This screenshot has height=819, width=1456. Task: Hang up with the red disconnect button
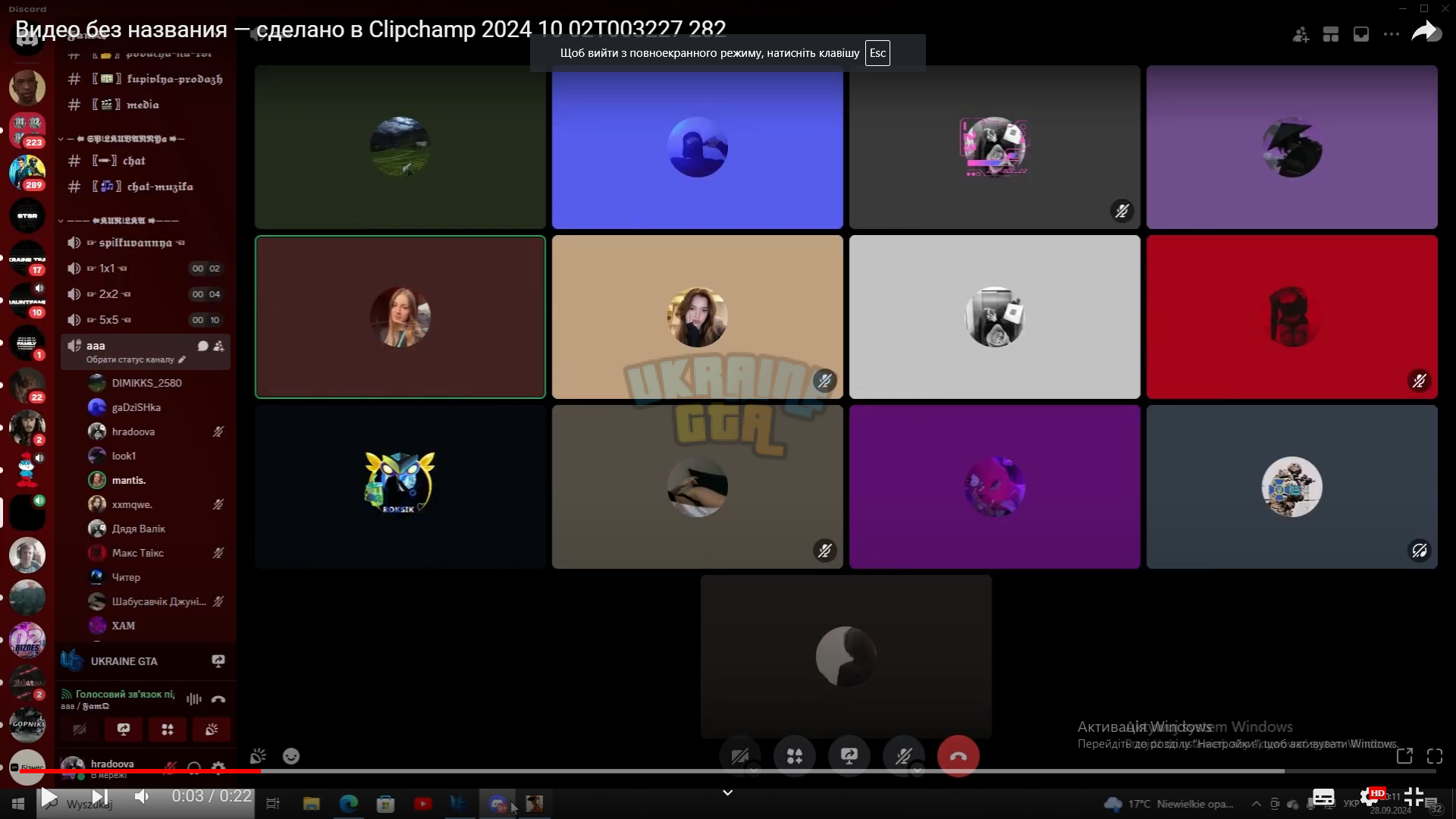(959, 756)
